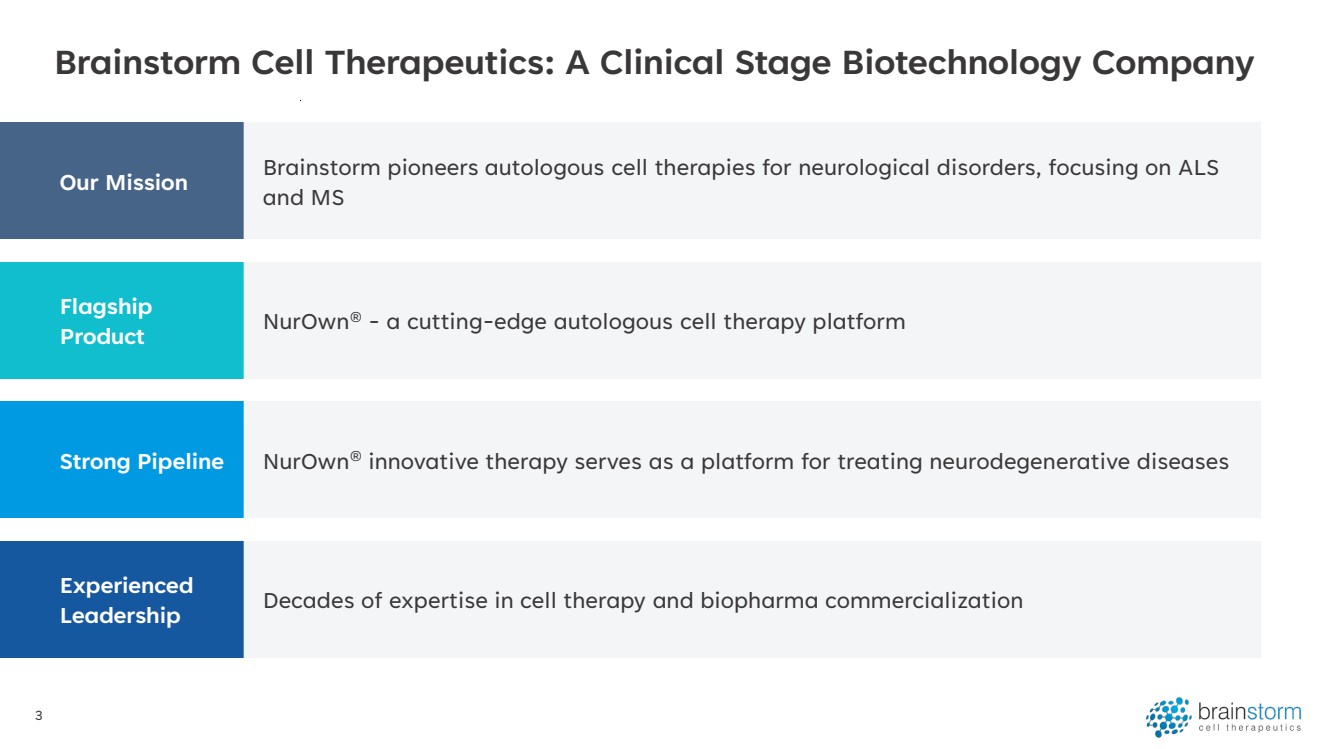
Task: Click the registered trademark symbol in the Flagship Product row
Action: [x=355, y=316]
